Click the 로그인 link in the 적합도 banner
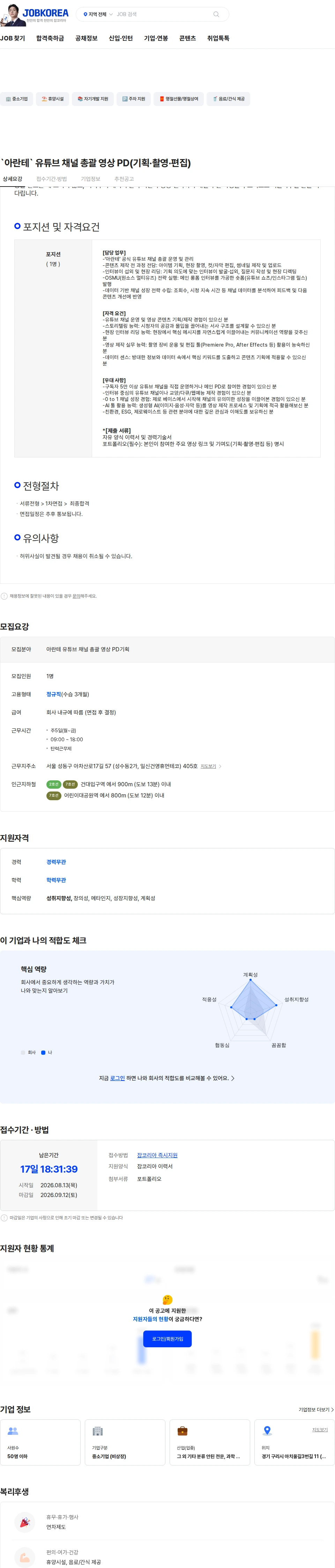Image resolution: width=335 pixels, height=1568 pixels. 118,1078
